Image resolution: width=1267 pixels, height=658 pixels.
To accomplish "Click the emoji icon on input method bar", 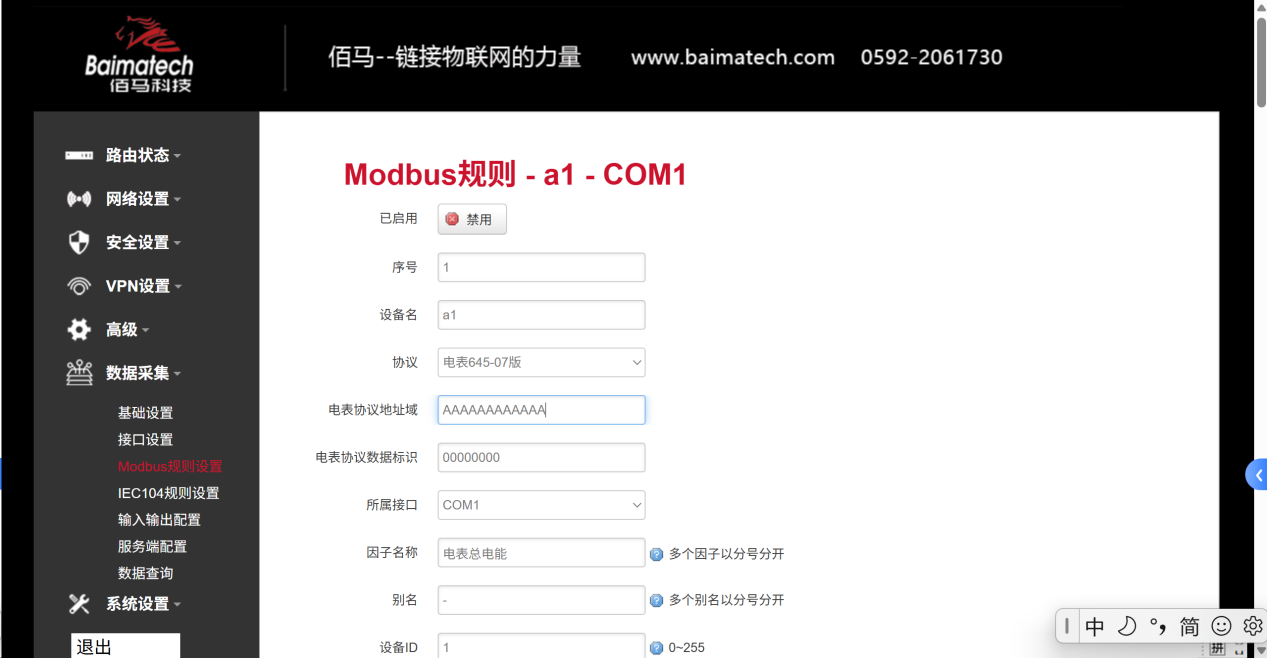I will click(1221, 625).
